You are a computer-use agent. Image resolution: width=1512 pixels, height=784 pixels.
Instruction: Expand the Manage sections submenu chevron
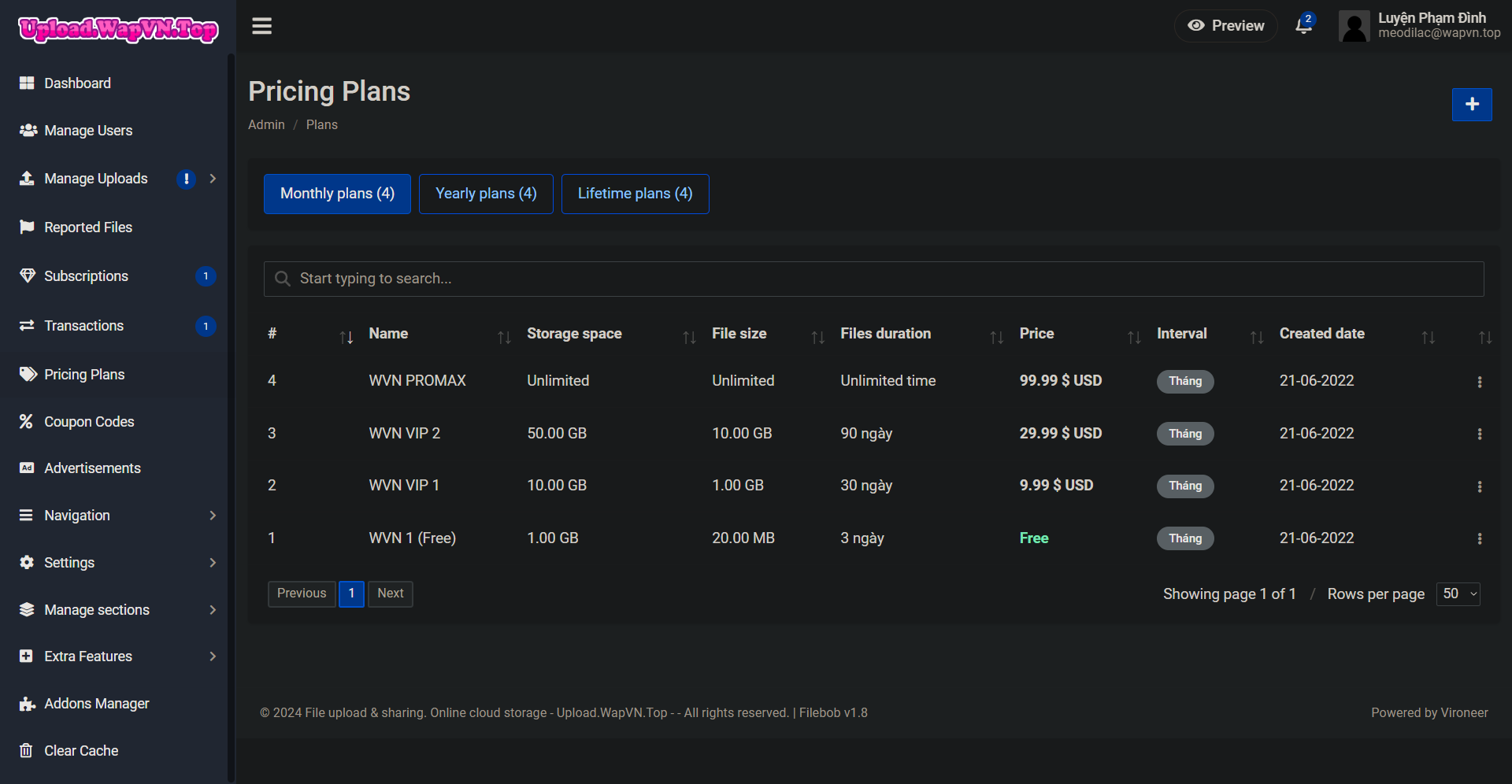[x=213, y=610]
